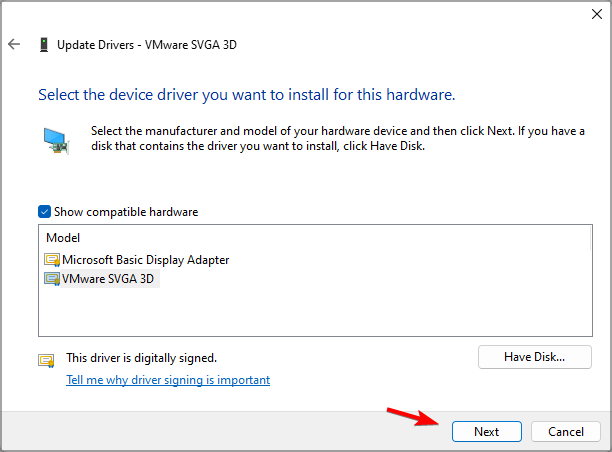Image resolution: width=612 pixels, height=452 pixels.
Task: Click the back arrow in the title bar
Action: coord(14,44)
